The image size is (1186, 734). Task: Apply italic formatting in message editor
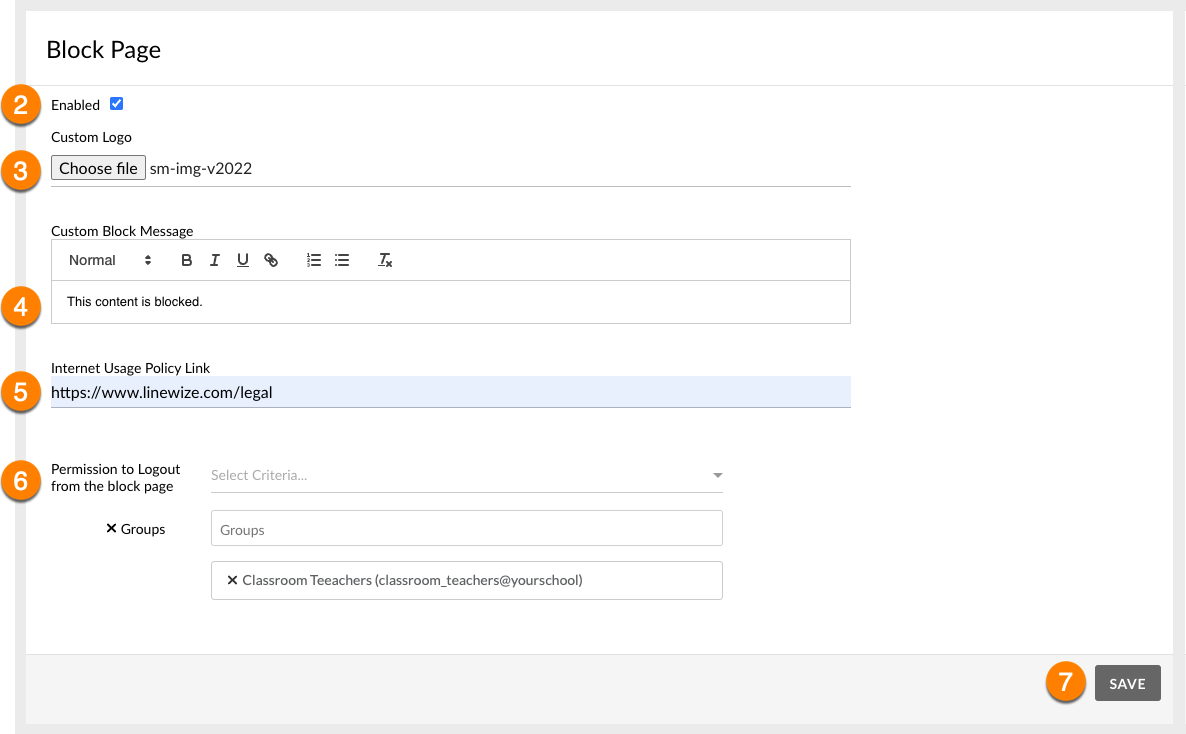[215, 260]
